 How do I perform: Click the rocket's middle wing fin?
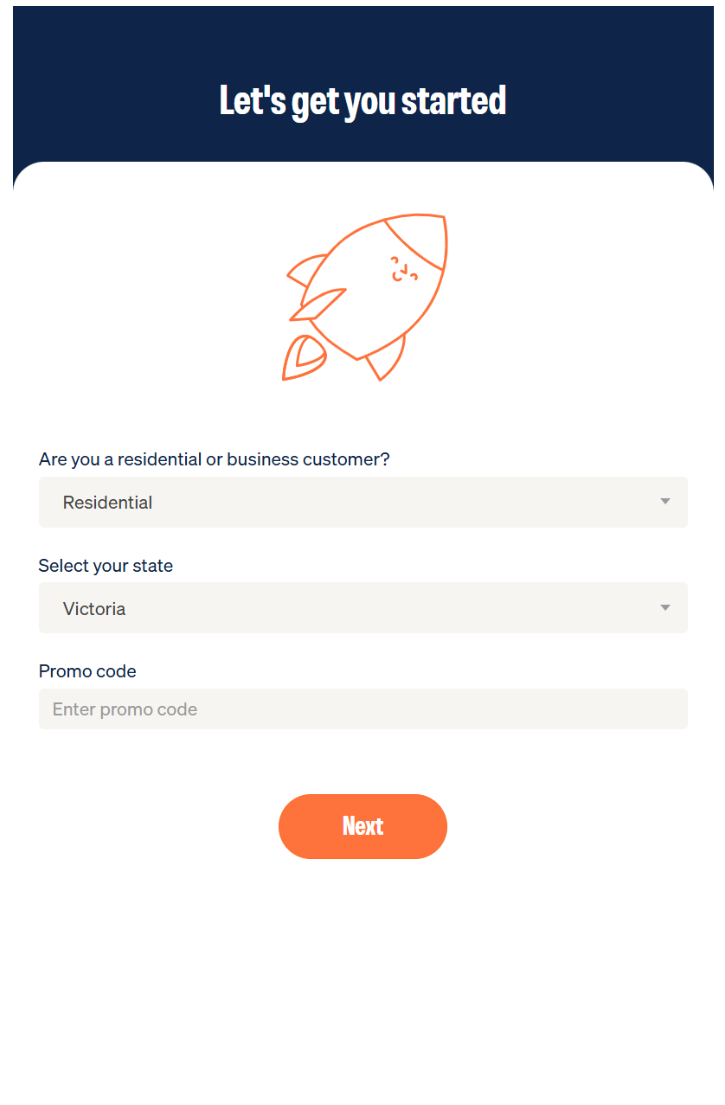318,305
